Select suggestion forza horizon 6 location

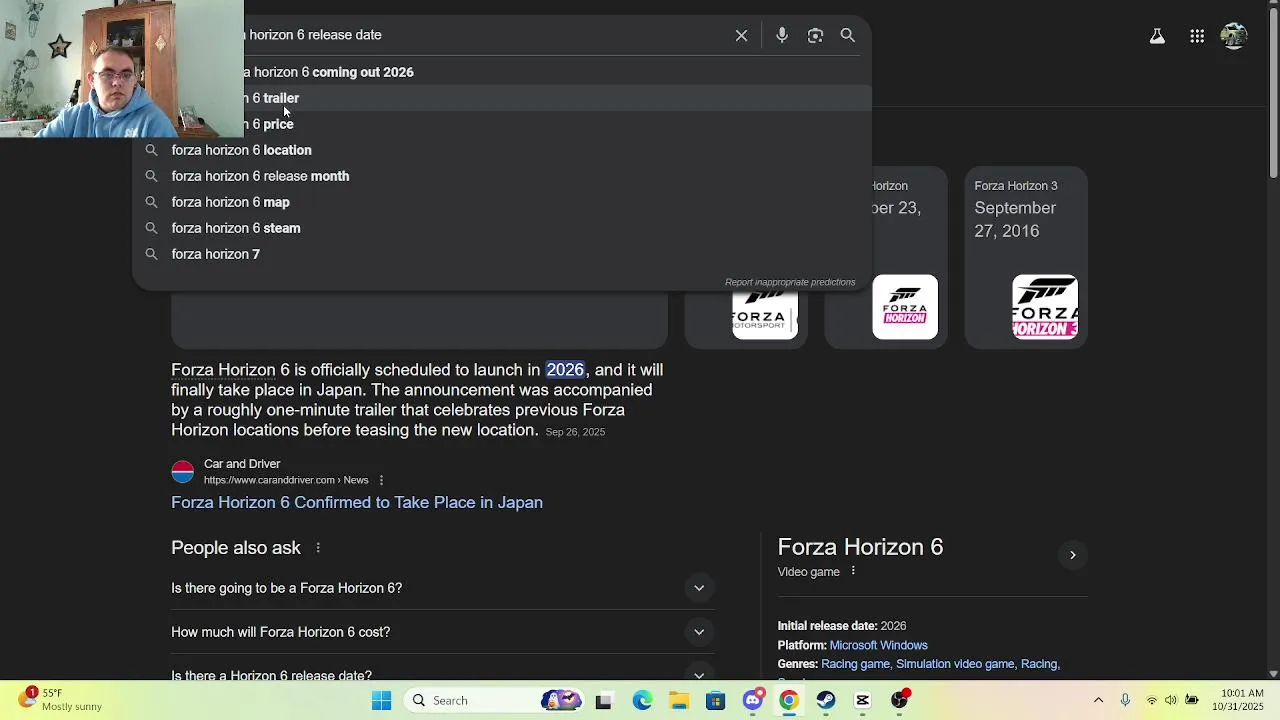point(502,150)
